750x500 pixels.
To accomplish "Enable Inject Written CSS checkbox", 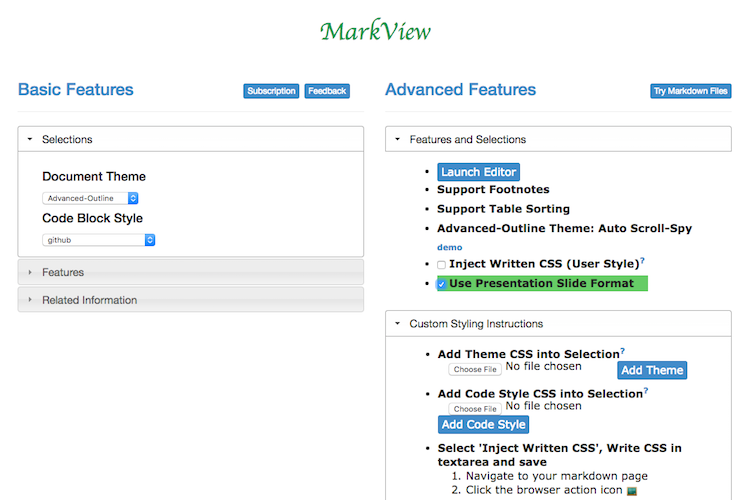I will point(441,265).
